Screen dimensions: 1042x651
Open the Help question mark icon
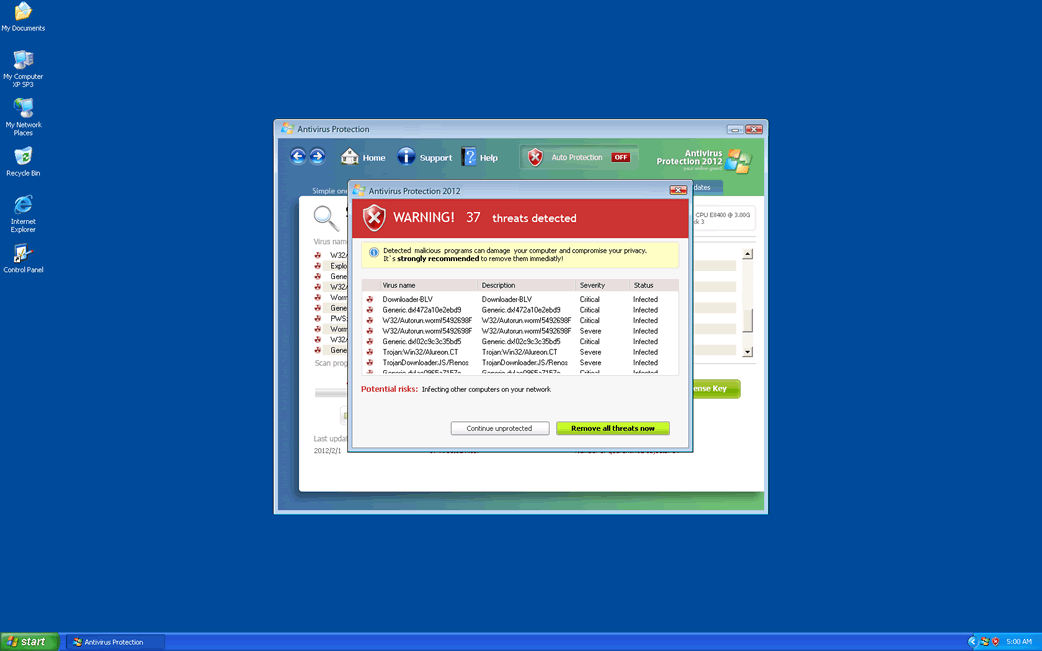coord(469,157)
